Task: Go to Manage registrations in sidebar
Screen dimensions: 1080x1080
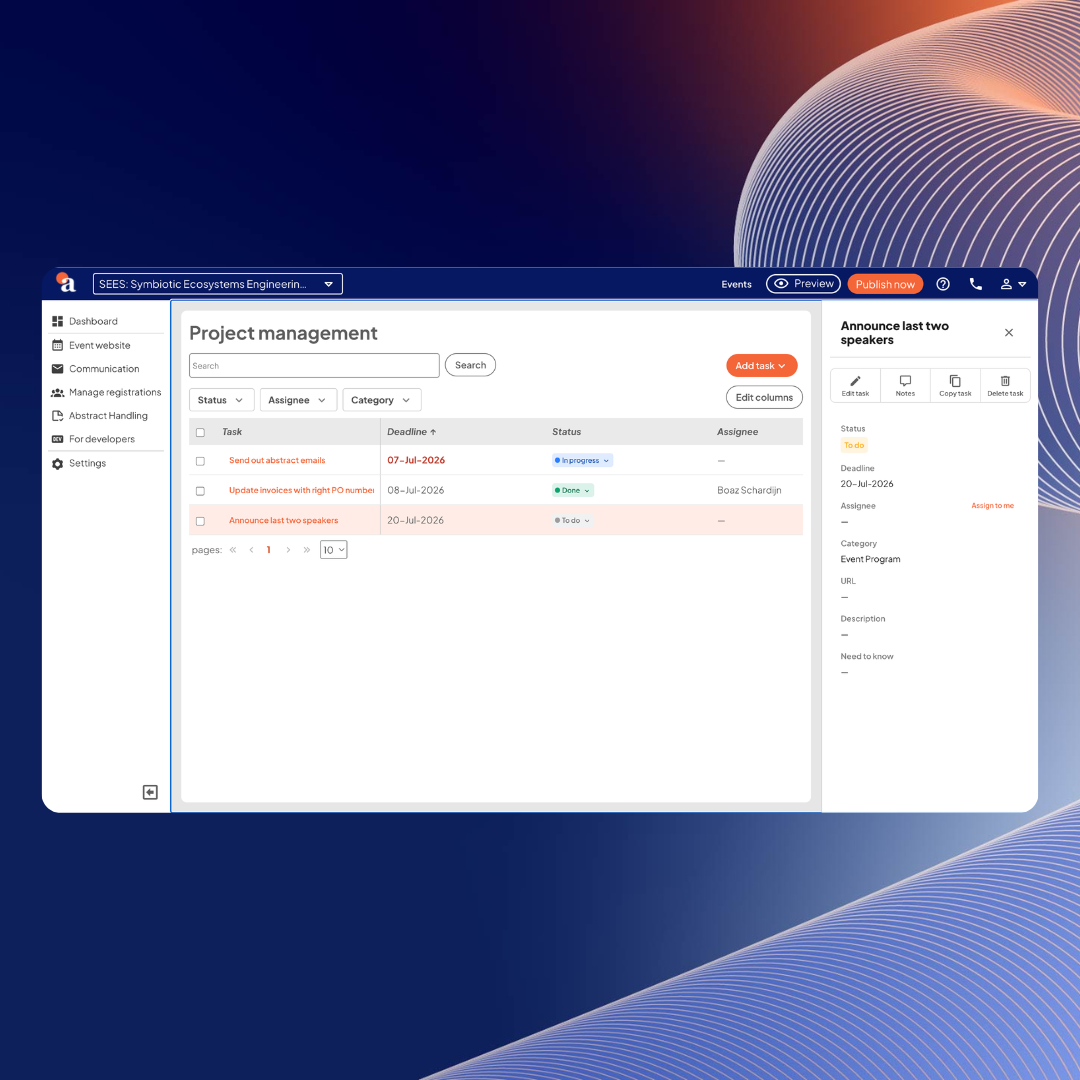Action: pos(107,392)
